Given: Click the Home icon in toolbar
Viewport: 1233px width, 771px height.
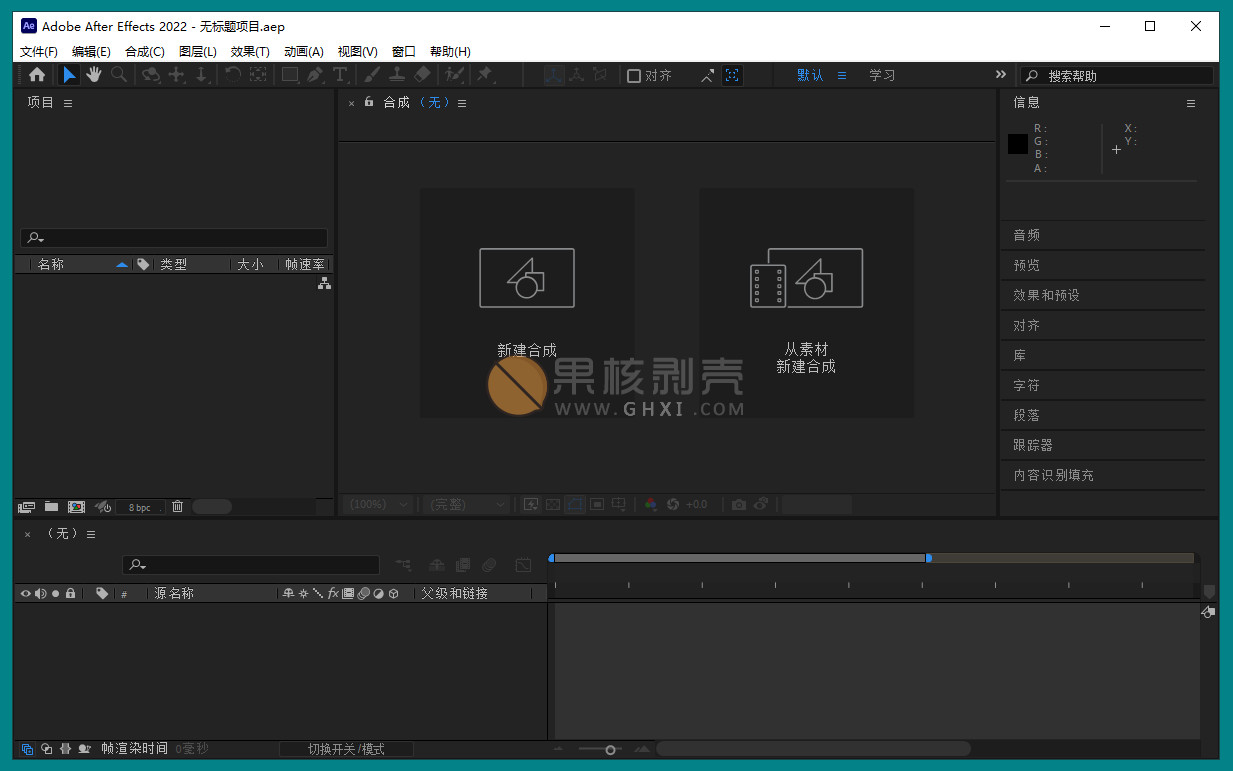Looking at the screenshot, I should point(37,75).
